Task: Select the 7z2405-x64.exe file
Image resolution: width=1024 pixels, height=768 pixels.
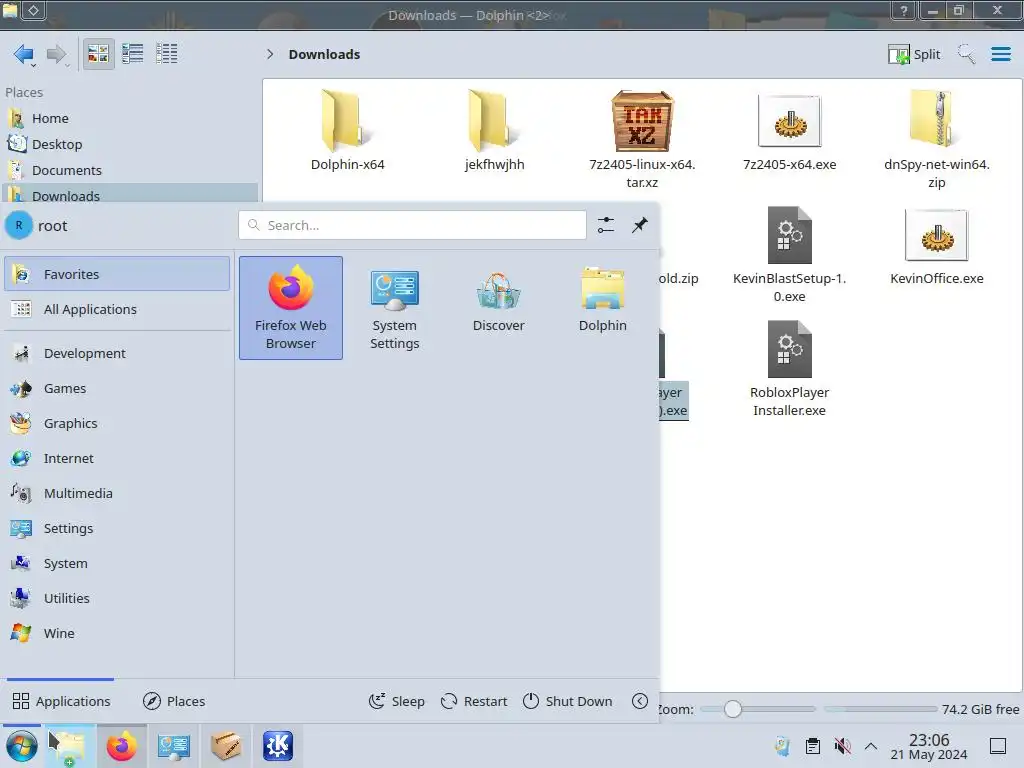Action: pos(790,131)
